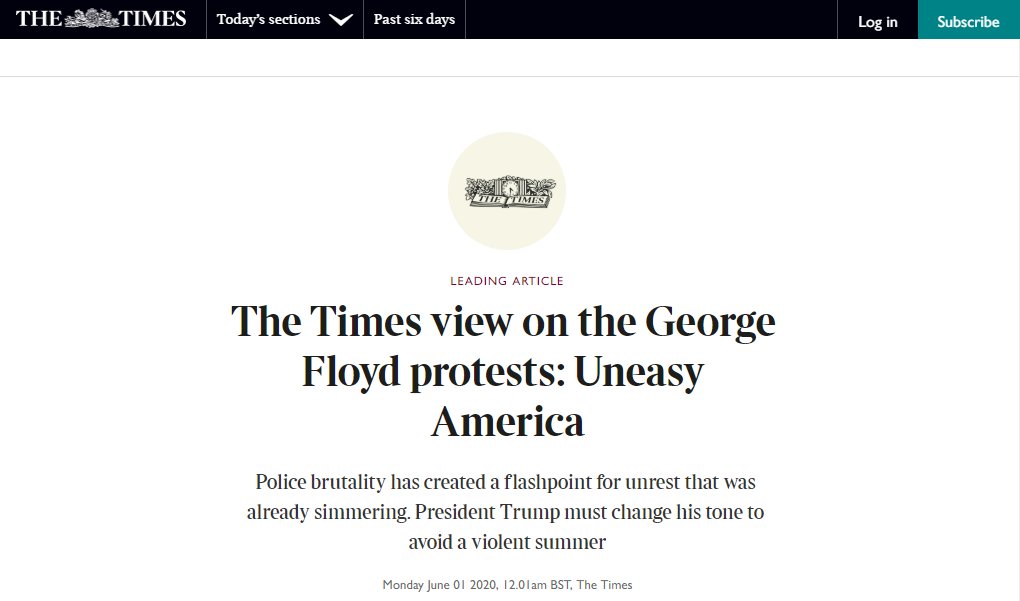Image resolution: width=1020 pixels, height=601 pixels.
Task: Go to Past six days
Action: [414, 20]
